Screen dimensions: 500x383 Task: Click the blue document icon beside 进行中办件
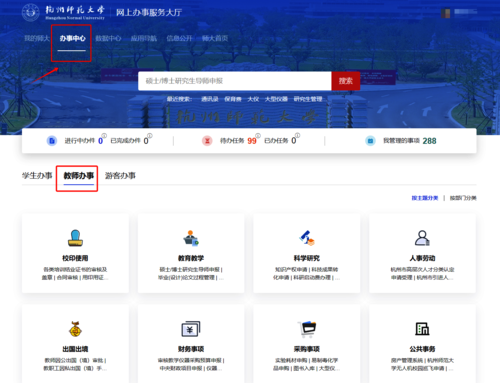click(x=52, y=141)
